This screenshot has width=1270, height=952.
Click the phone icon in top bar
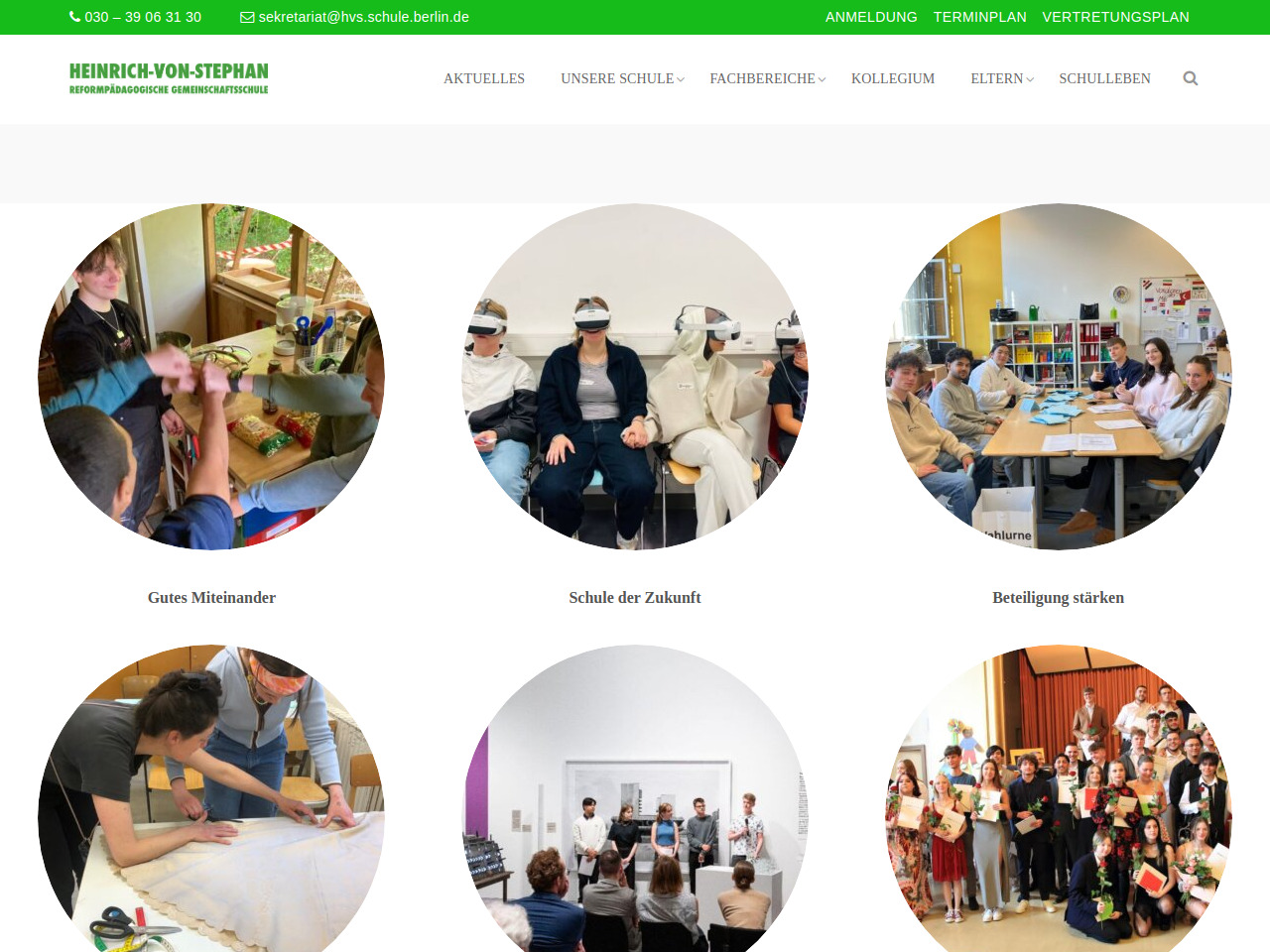click(x=74, y=17)
